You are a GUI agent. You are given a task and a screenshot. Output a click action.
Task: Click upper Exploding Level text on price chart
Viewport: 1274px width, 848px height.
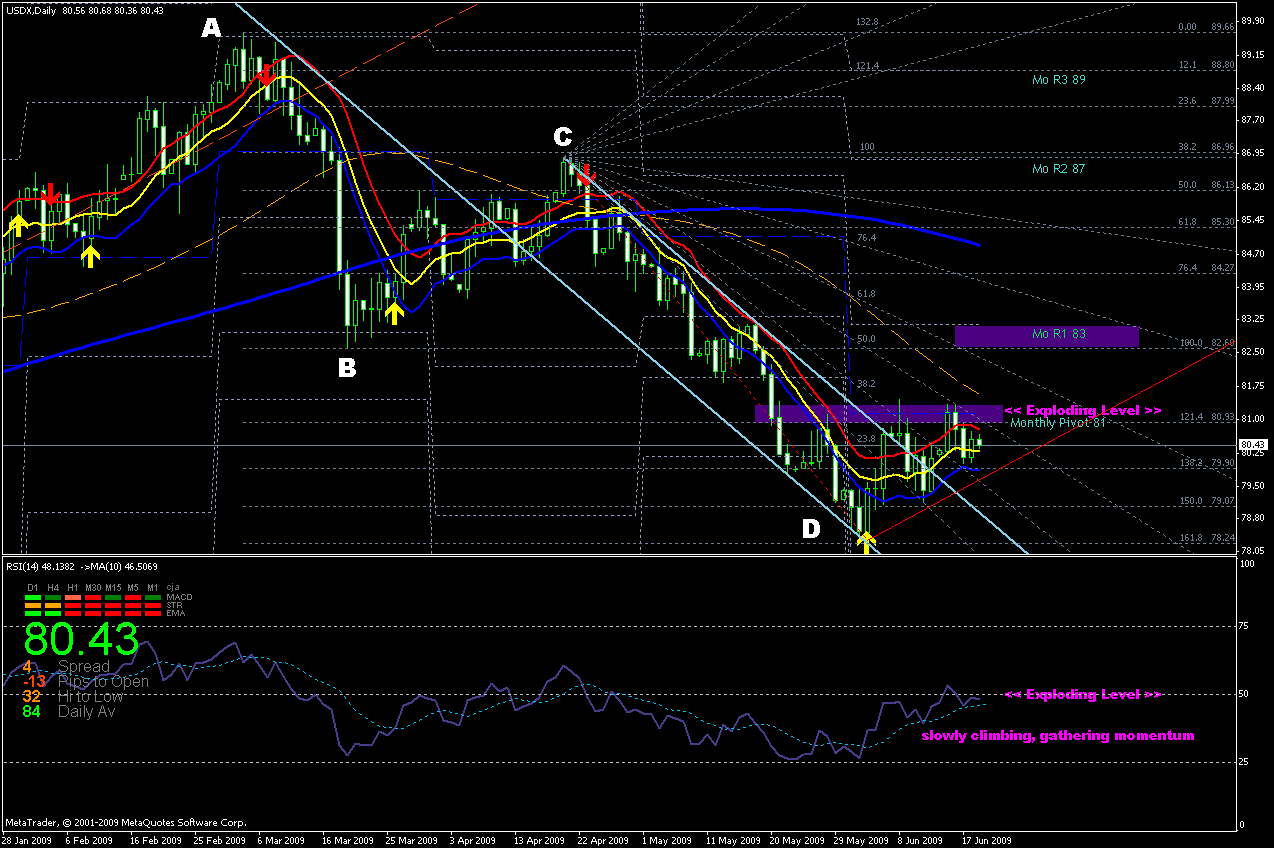[x=1083, y=410]
